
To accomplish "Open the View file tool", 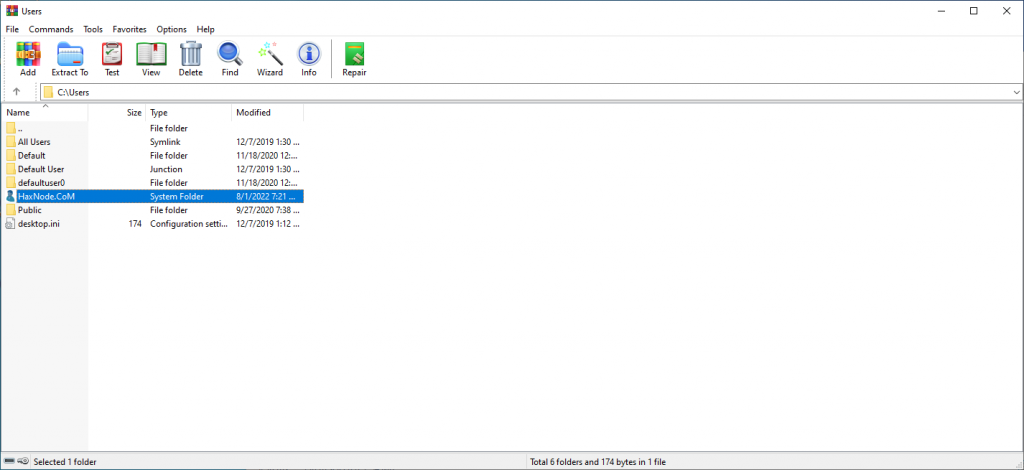I will coord(151,59).
